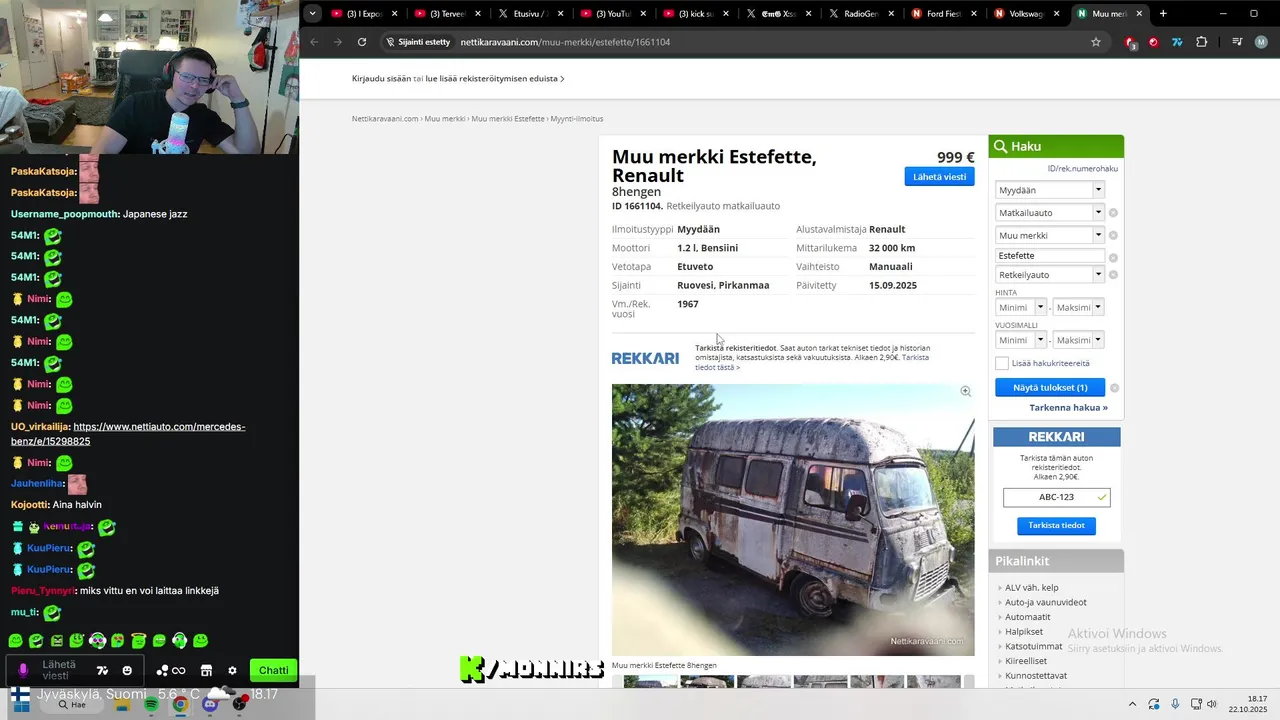Viewport: 1280px width, 720px height.
Task: Focus the Estefette model input field
Action: [1049, 256]
